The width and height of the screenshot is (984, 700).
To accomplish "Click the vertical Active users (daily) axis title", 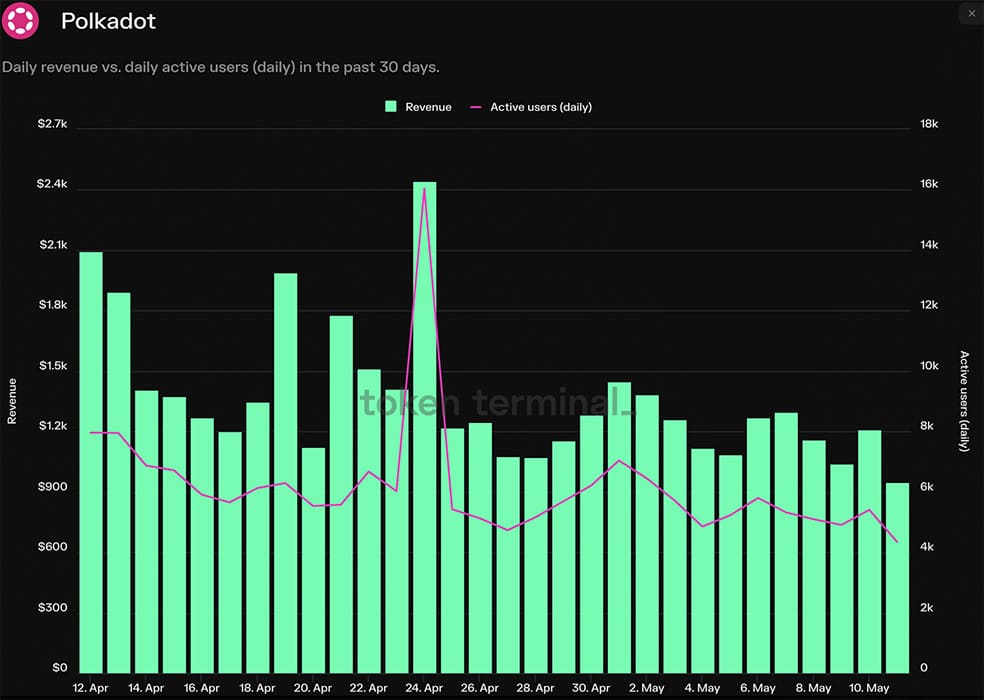I will click(x=965, y=401).
